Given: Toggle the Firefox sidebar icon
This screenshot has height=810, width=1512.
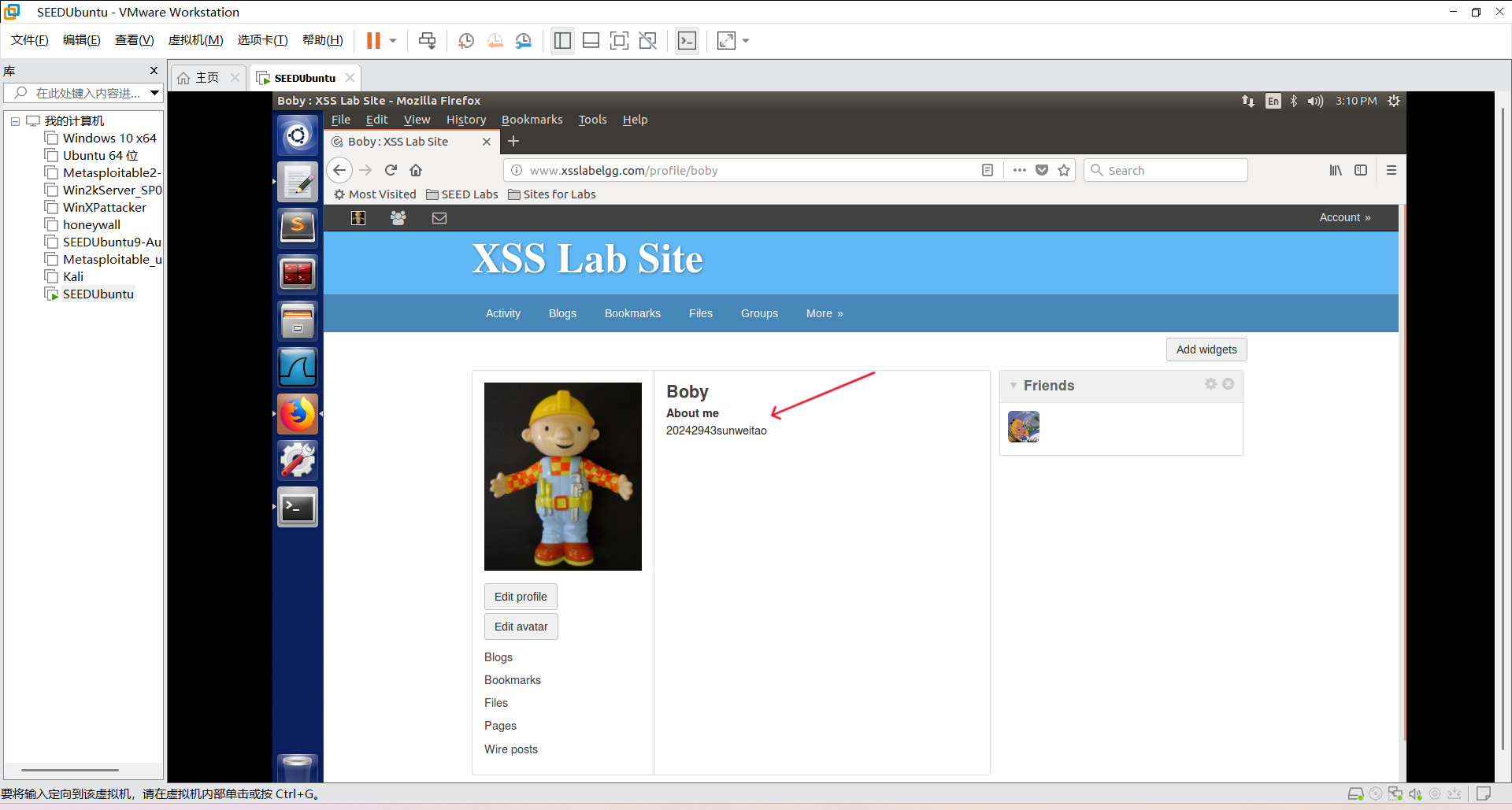Looking at the screenshot, I should point(1361,170).
